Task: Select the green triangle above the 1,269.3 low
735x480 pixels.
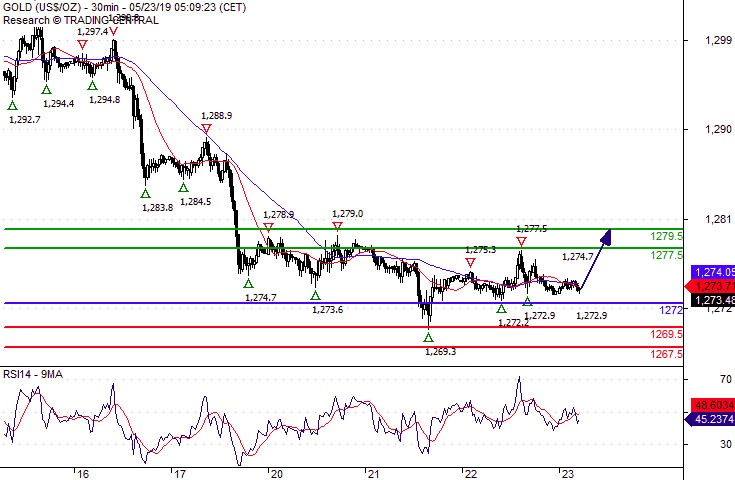Action: click(428, 337)
